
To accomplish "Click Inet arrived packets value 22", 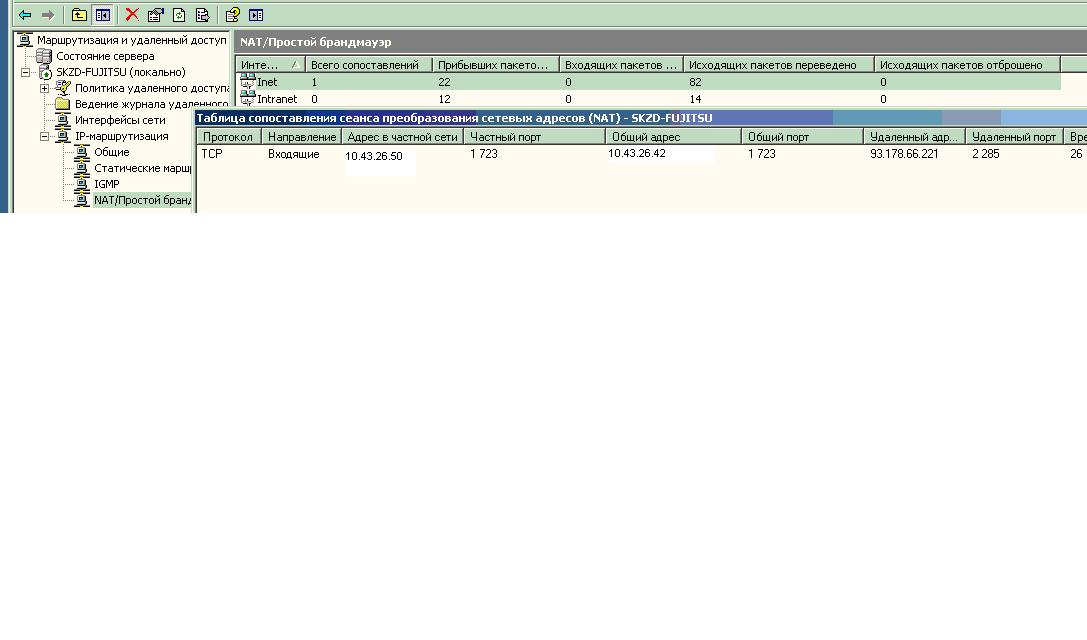I will (x=444, y=82).
